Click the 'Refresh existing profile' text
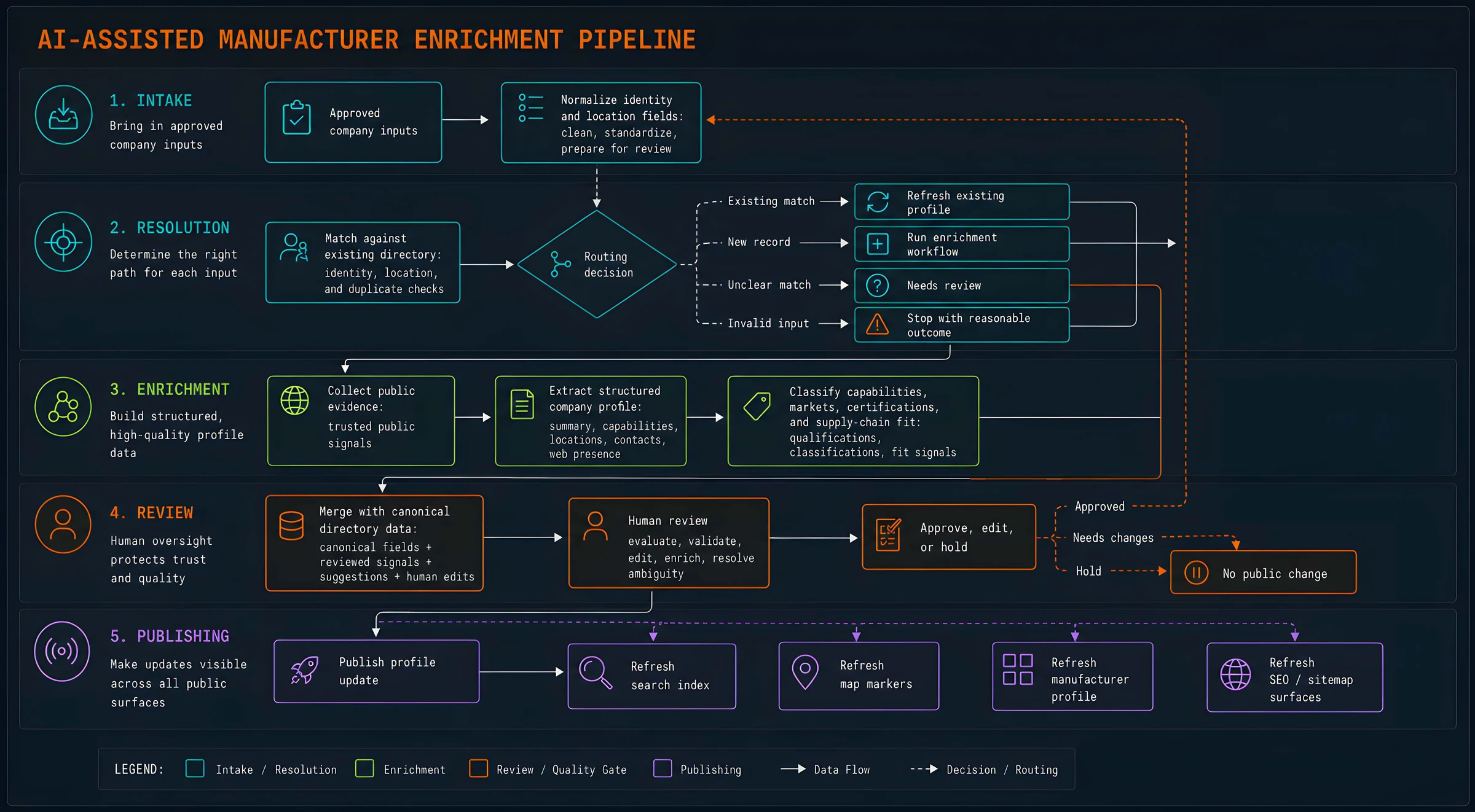 [956, 203]
